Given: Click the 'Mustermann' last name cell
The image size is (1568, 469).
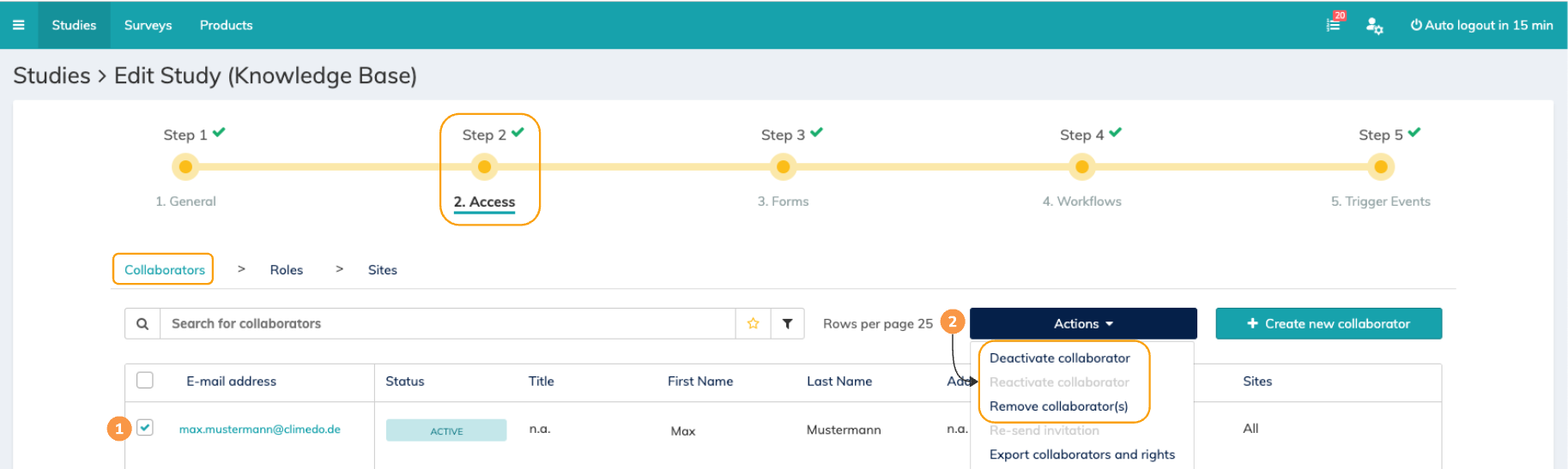Looking at the screenshot, I should coord(844,430).
